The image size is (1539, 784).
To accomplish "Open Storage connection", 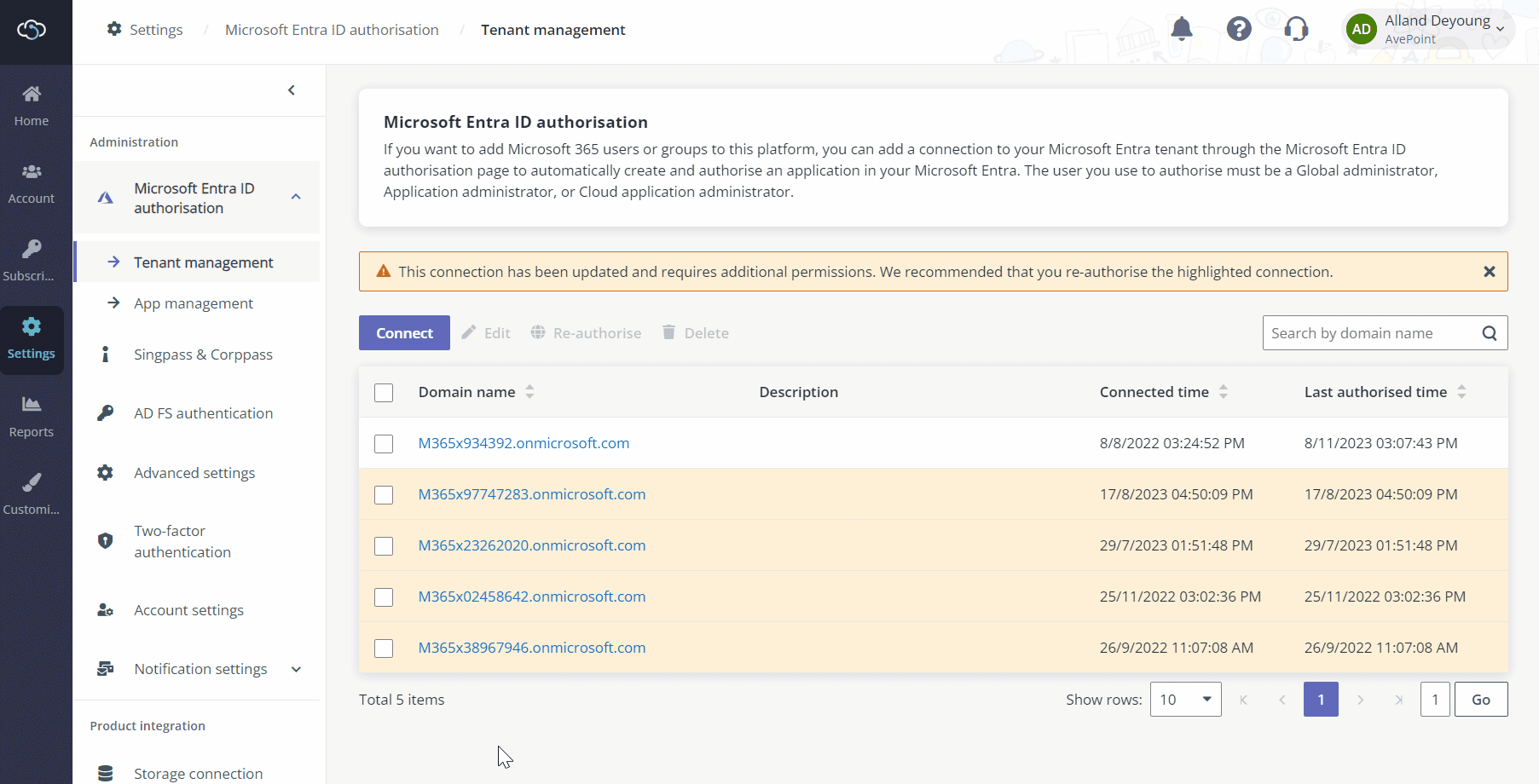I will click(197, 773).
